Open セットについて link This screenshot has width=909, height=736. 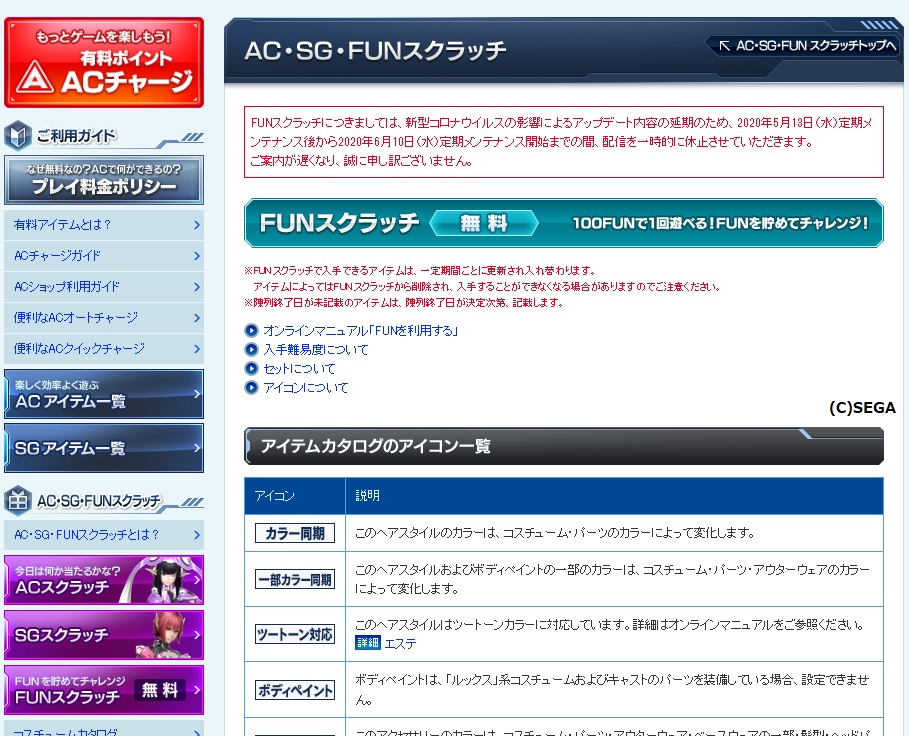[299, 369]
